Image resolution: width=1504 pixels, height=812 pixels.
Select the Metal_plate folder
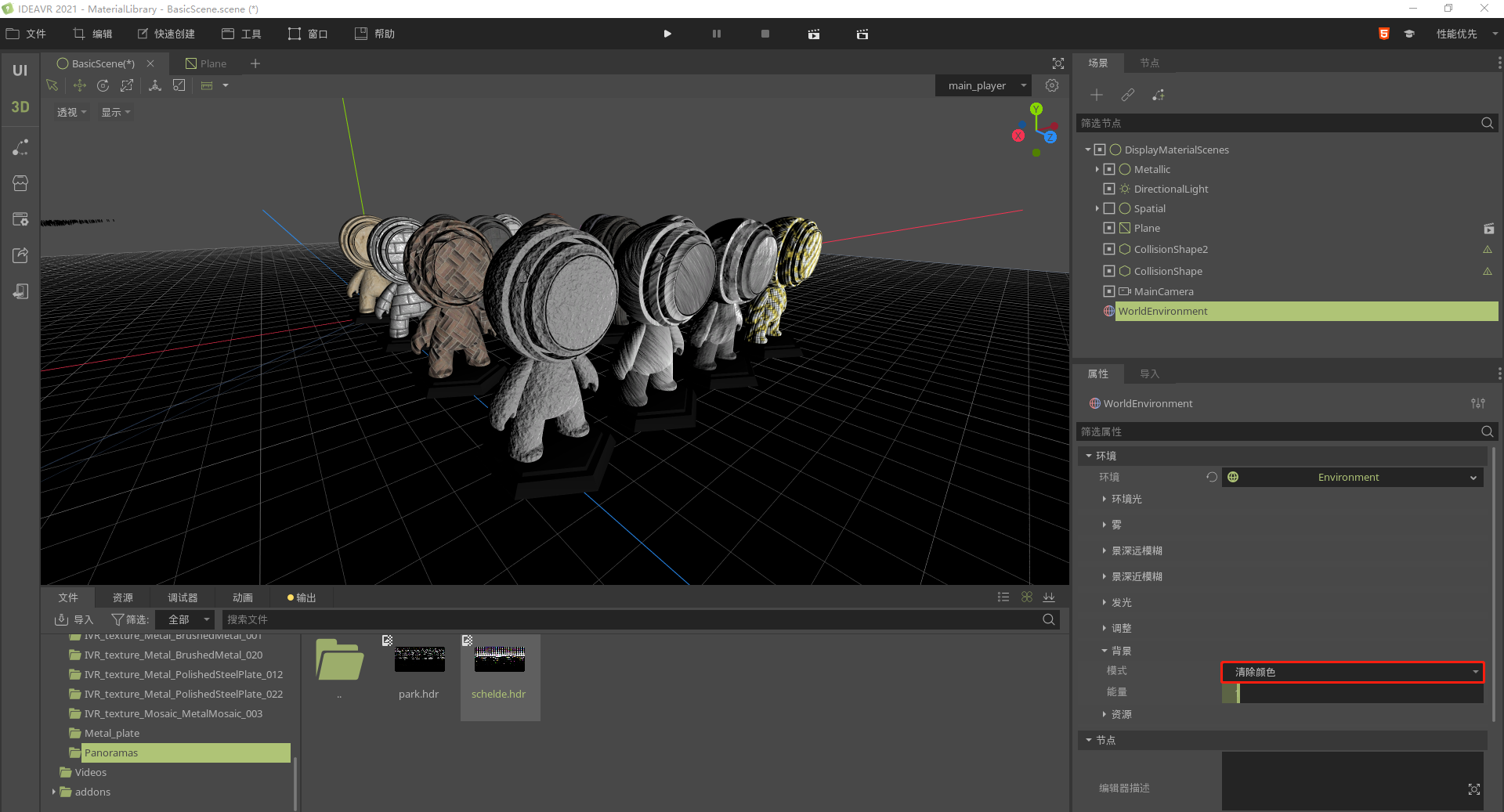pyautogui.click(x=112, y=733)
